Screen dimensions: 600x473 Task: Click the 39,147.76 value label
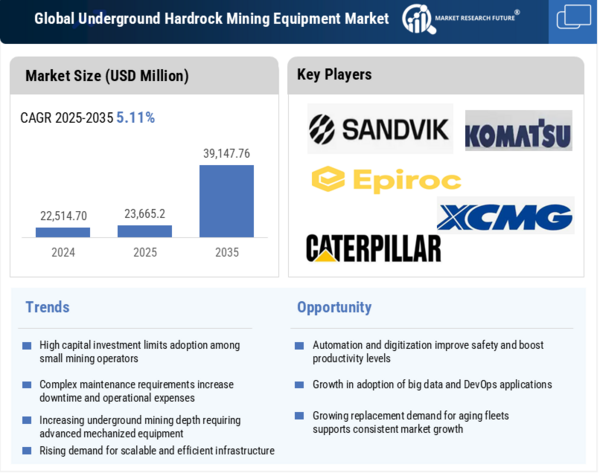226,153
